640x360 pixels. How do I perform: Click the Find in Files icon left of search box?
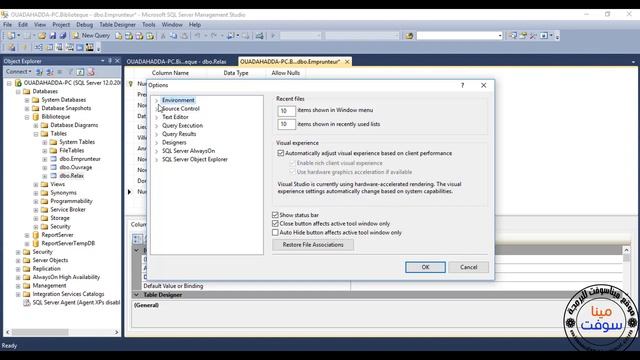[409, 36]
